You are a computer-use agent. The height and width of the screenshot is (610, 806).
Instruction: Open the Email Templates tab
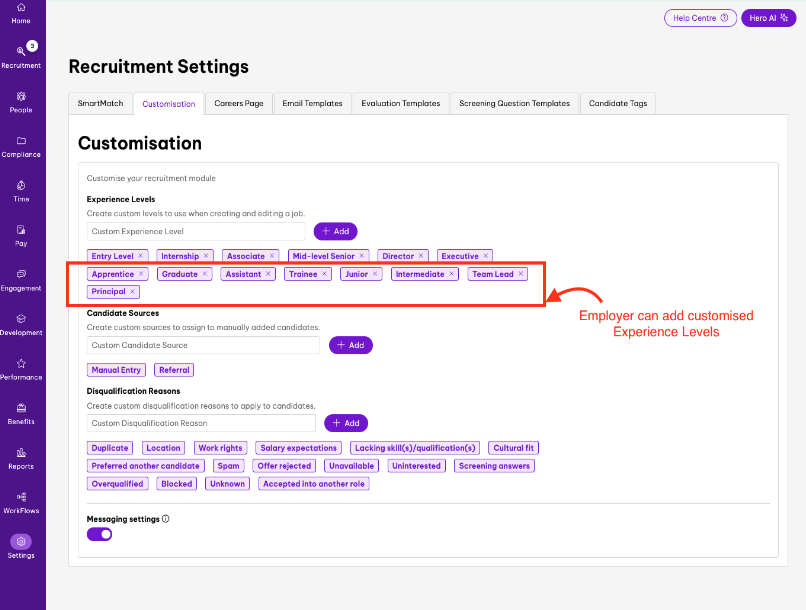coord(313,103)
